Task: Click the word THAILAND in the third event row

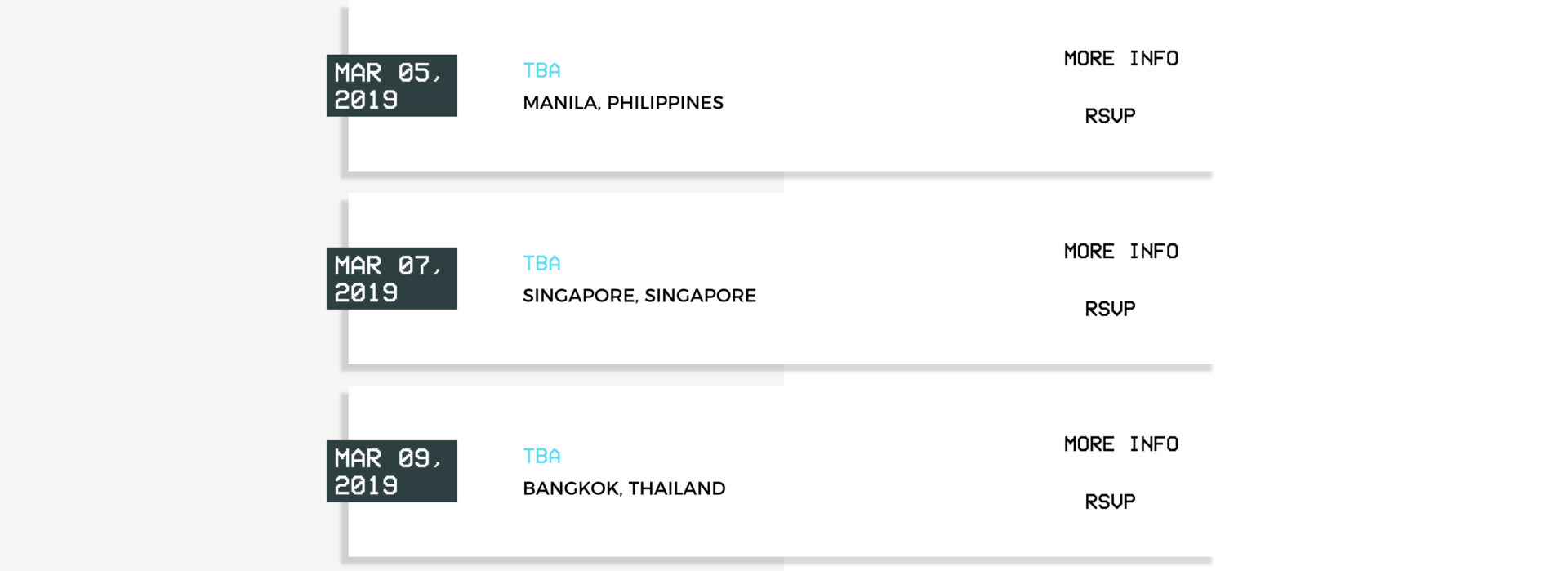Action: pos(676,488)
